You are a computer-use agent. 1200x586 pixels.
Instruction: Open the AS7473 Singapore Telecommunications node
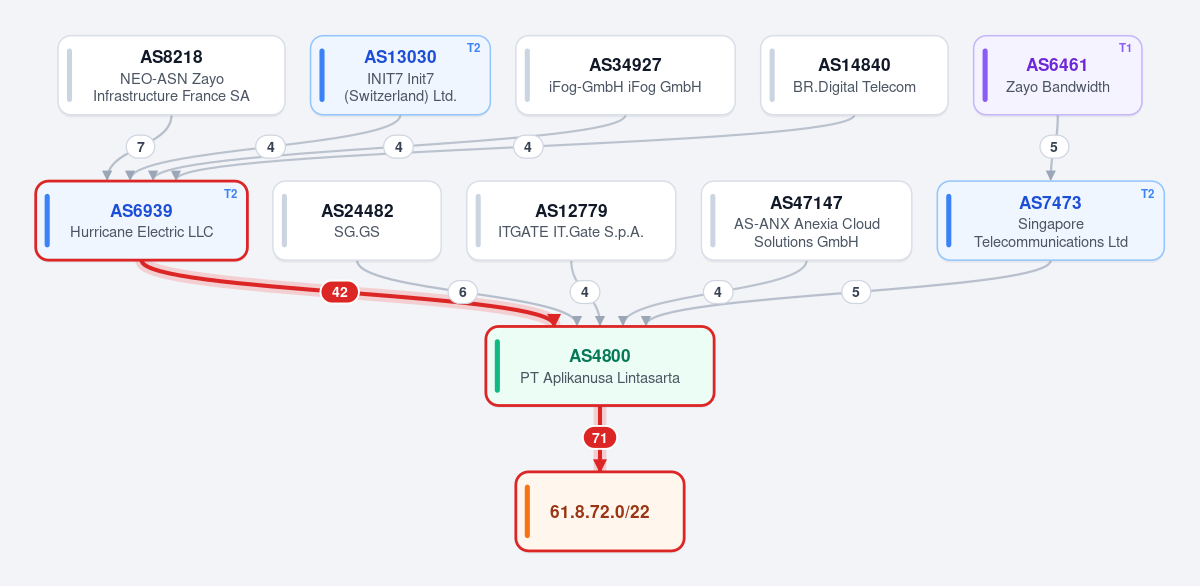(1051, 221)
